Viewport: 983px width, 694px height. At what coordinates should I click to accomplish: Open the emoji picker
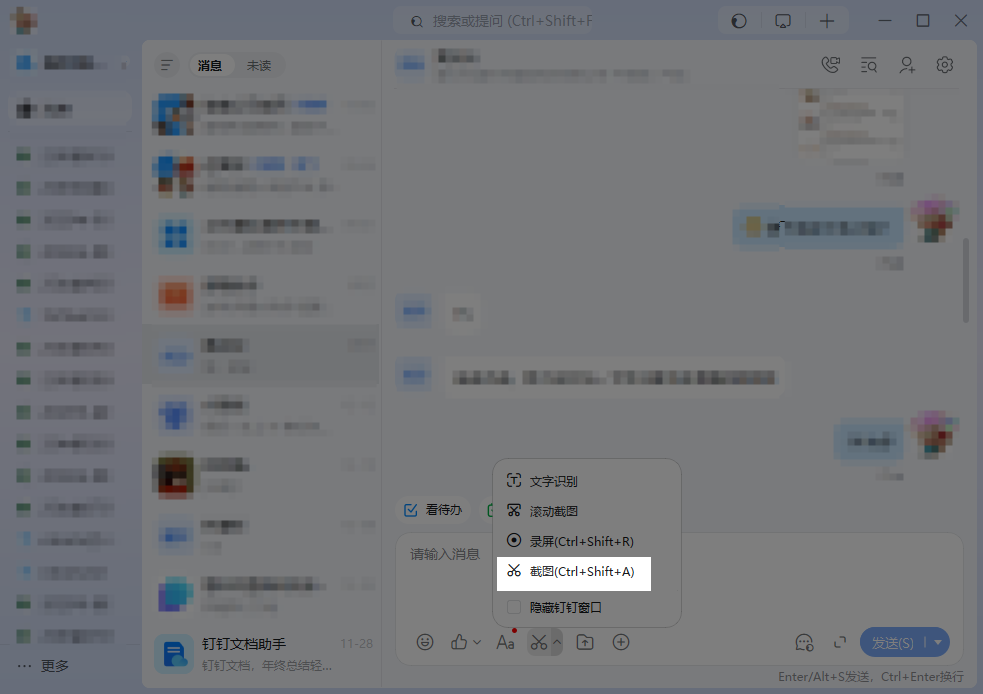pos(425,642)
